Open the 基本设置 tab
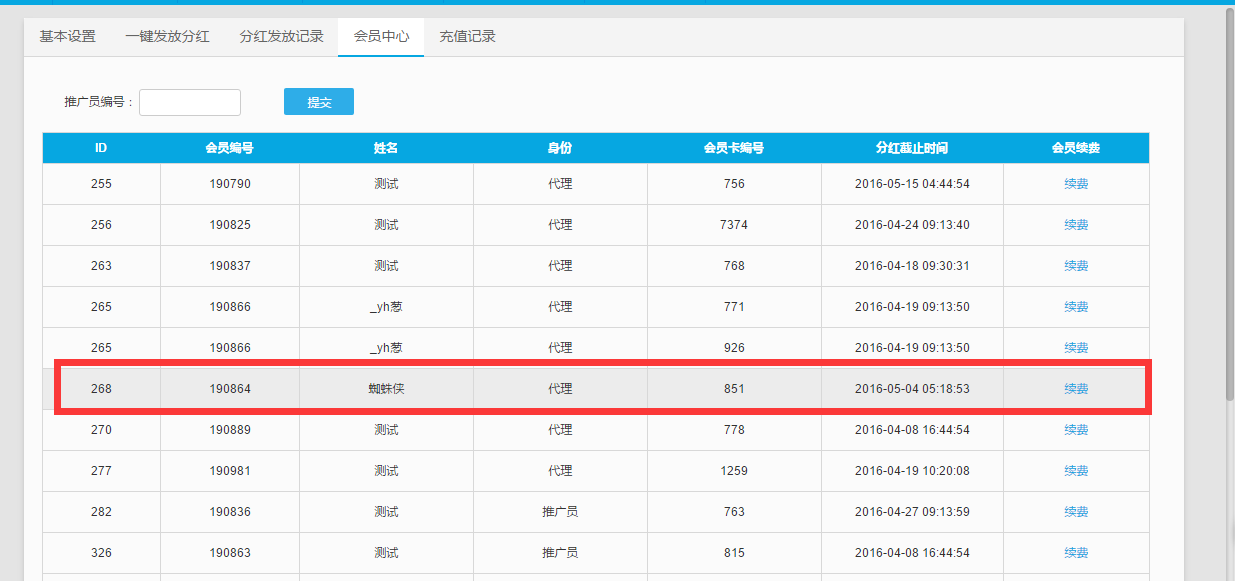1235x581 pixels. pyautogui.click(x=67, y=37)
